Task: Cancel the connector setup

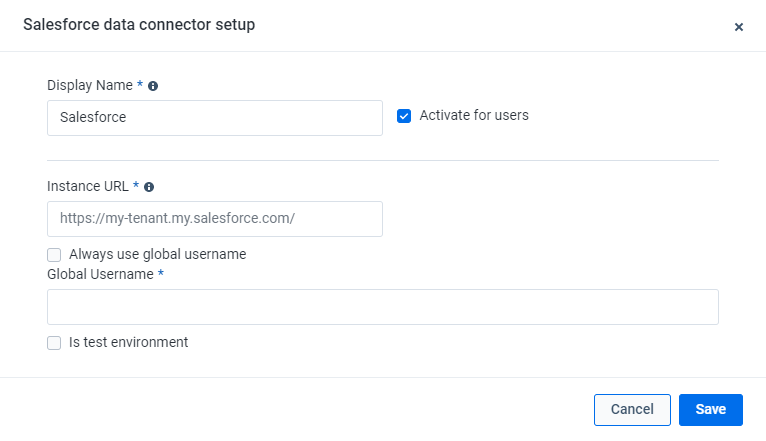Action: click(x=632, y=410)
